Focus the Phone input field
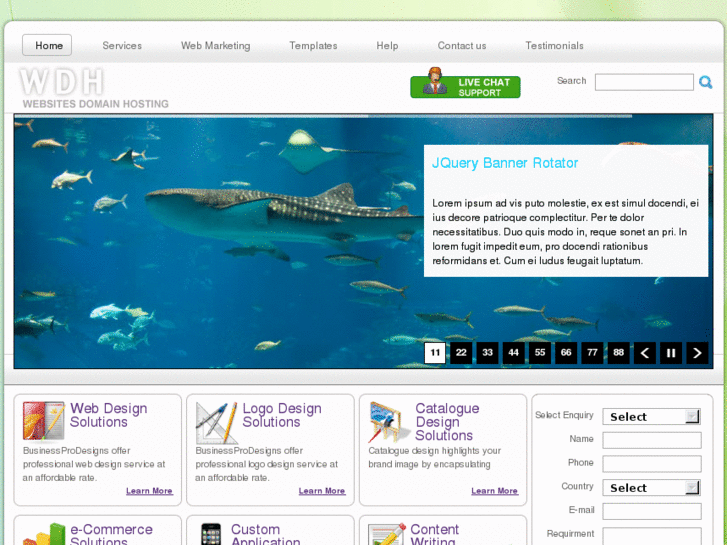This screenshot has width=727, height=545. point(652,463)
